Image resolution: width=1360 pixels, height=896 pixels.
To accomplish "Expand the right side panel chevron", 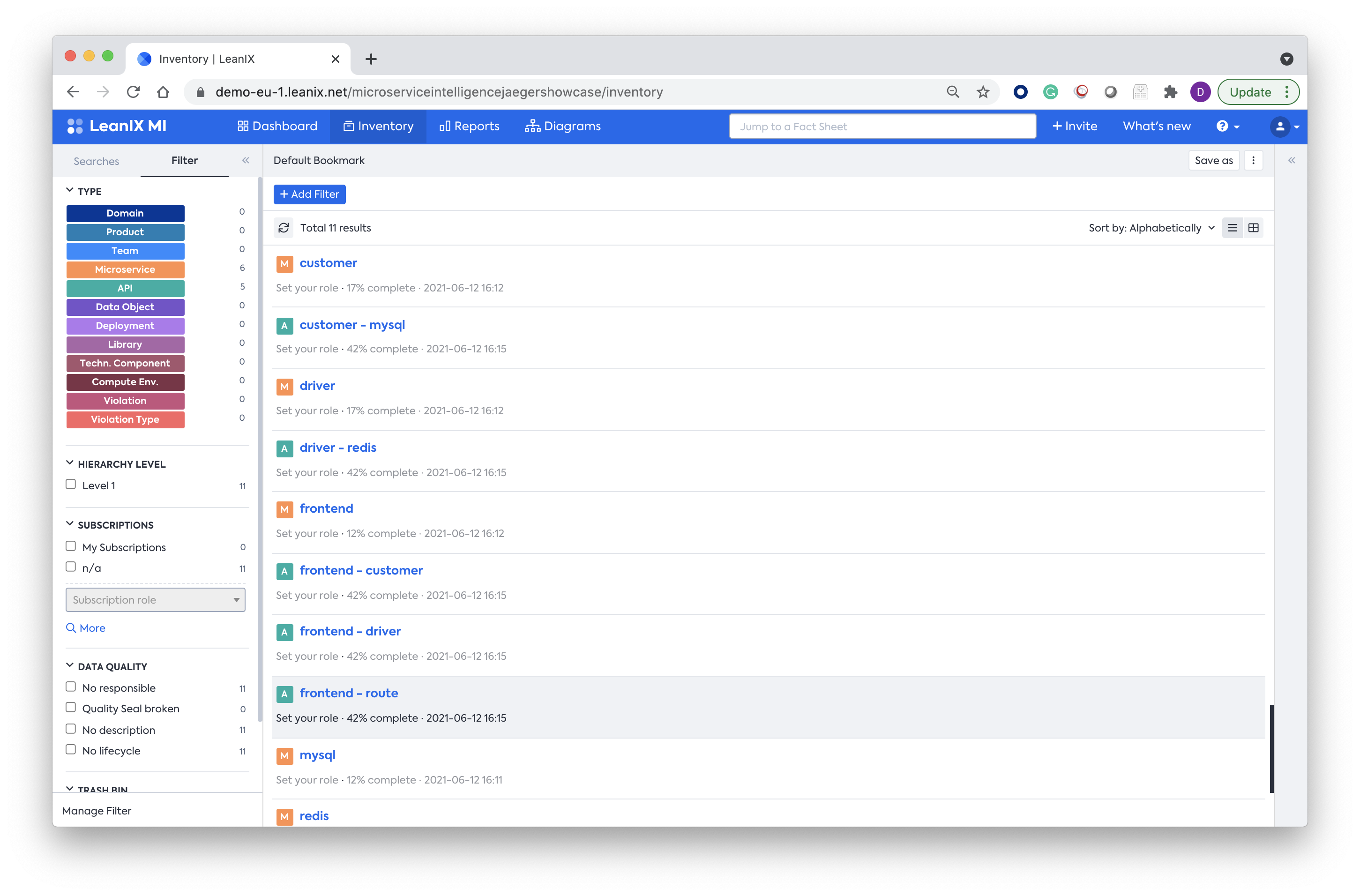I will (x=1292, y=161).
